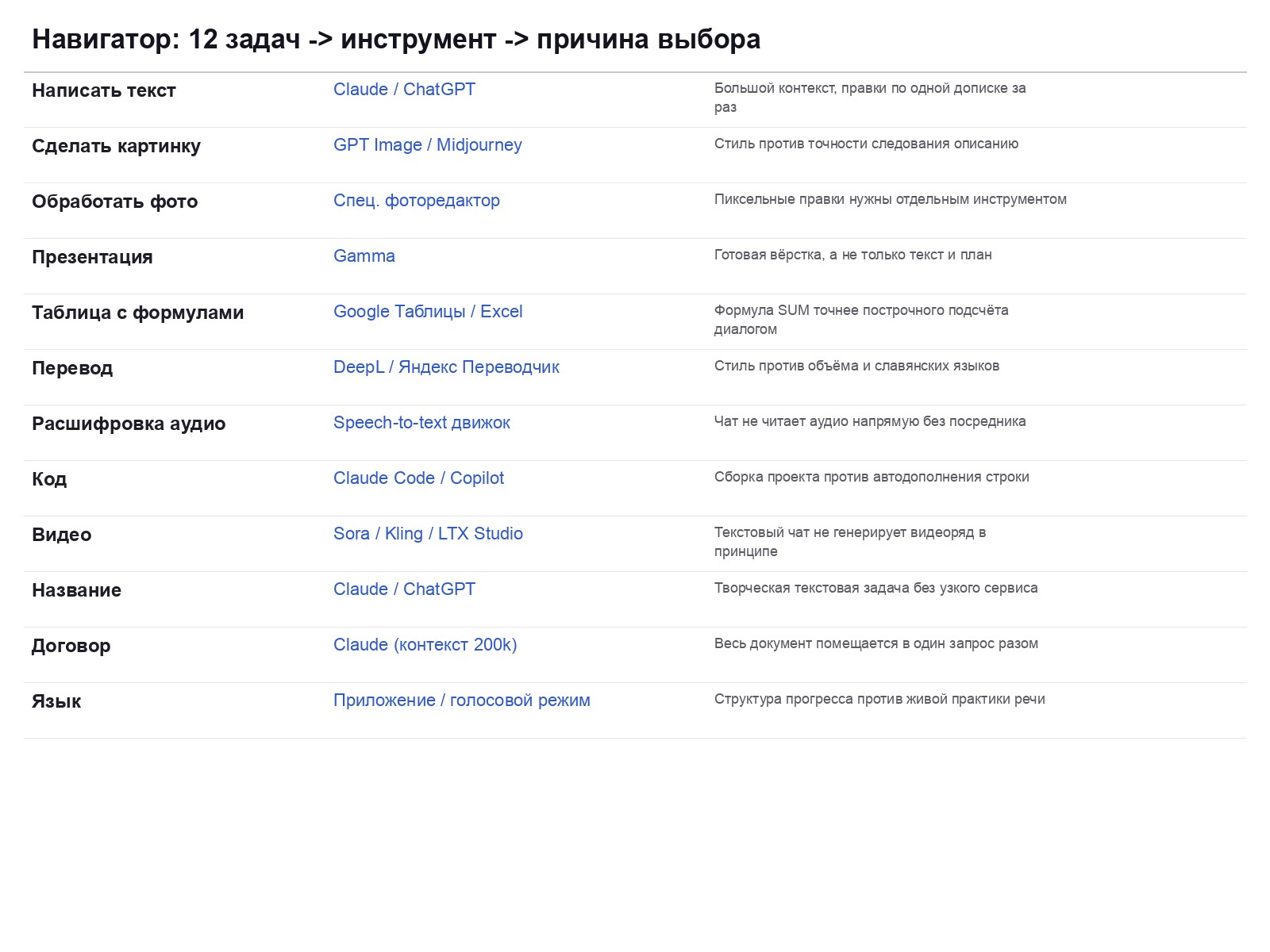Click reason 'Стиль против объёма и славянских языков'
Image resolution: width=1270 pixels, height=952 pixels.
click(x=856, y=366)
